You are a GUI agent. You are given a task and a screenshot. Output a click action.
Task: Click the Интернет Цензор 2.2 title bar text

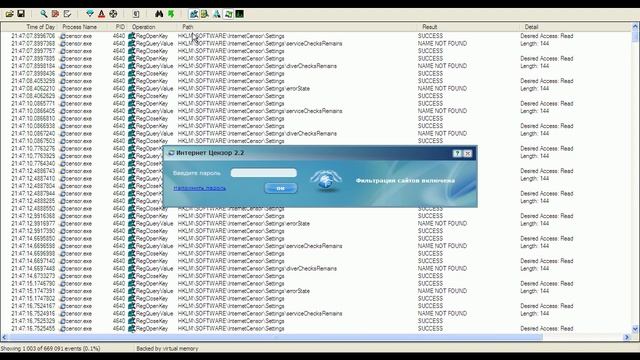(210, 153)
